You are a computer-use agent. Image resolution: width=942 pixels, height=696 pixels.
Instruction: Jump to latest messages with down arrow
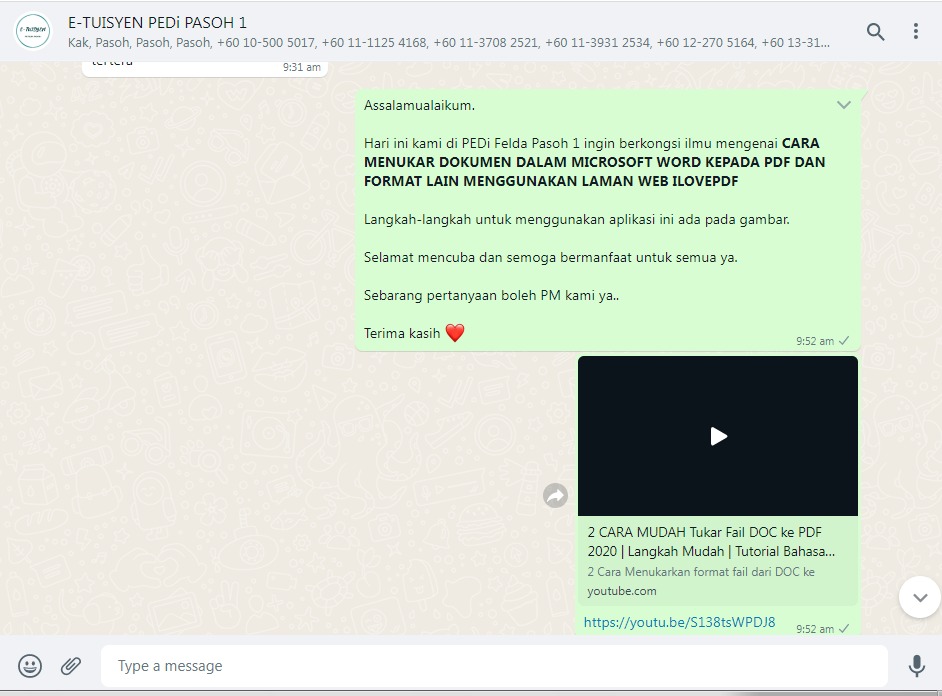[920, 597]
